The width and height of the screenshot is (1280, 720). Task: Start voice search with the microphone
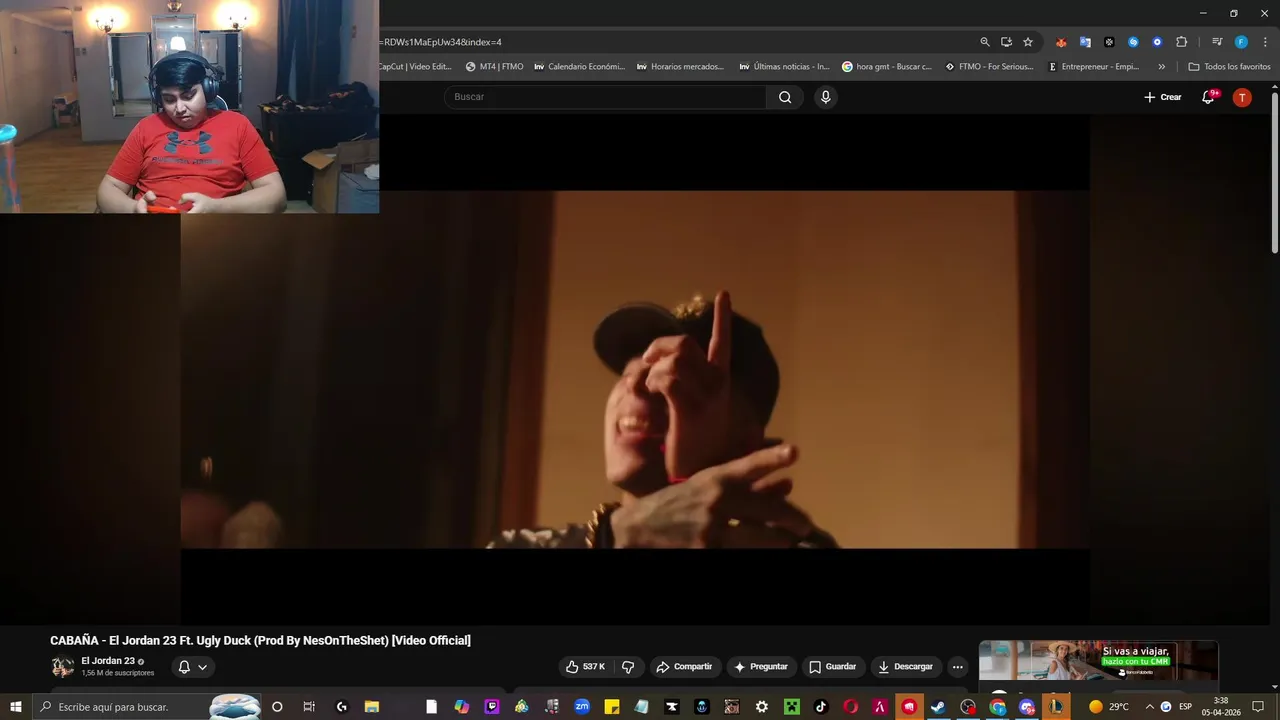point(825,97)
